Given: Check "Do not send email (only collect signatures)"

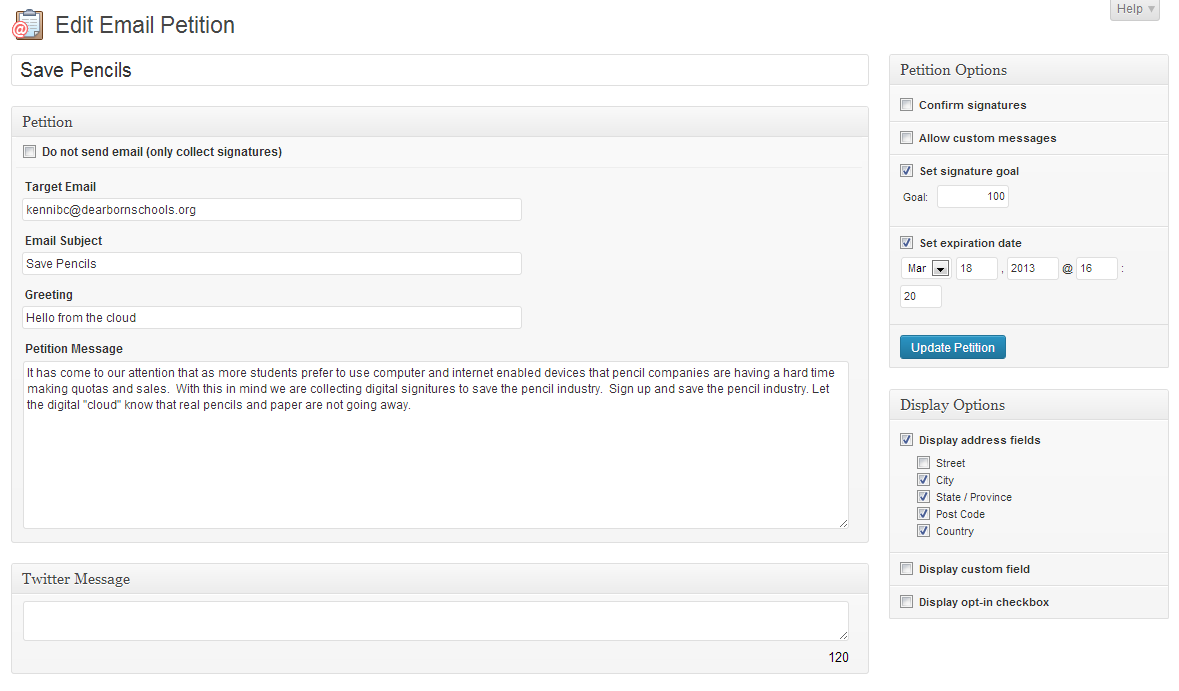Looking at the screenshot, I should [29, 151].
